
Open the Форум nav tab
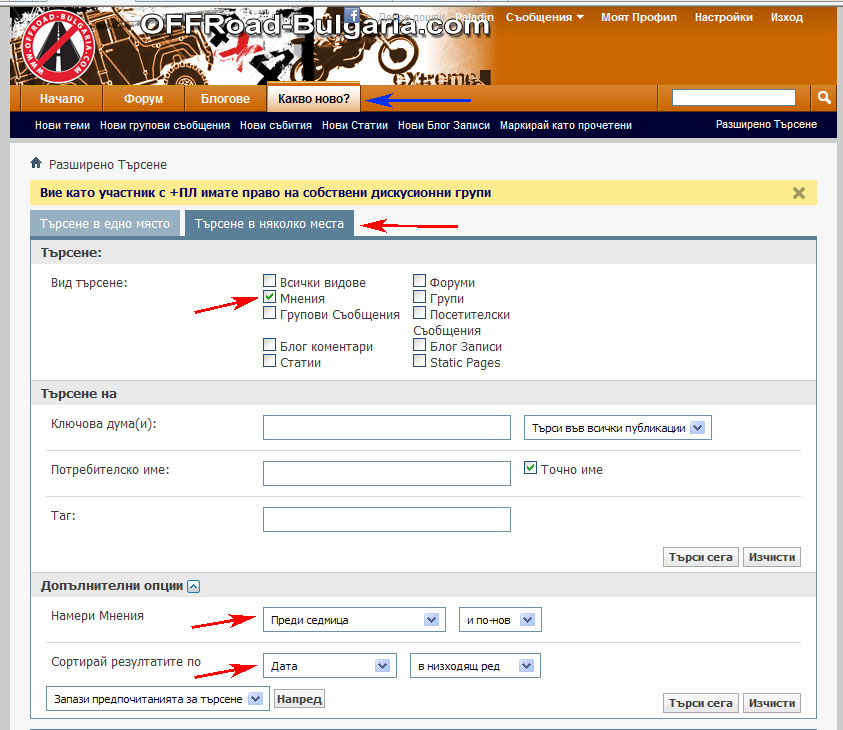pos(143,99)
